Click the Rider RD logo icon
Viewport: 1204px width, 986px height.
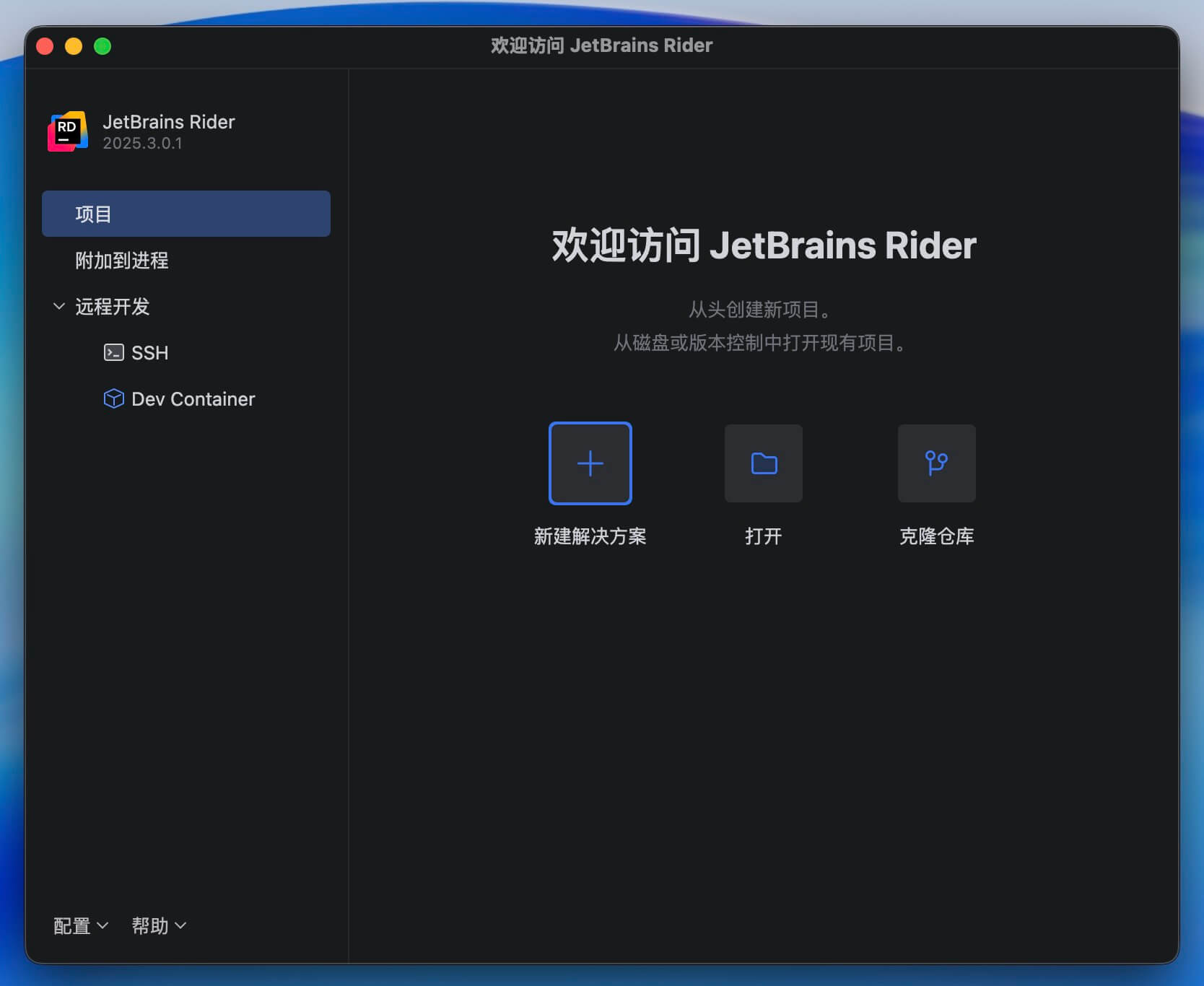(68, 131)
